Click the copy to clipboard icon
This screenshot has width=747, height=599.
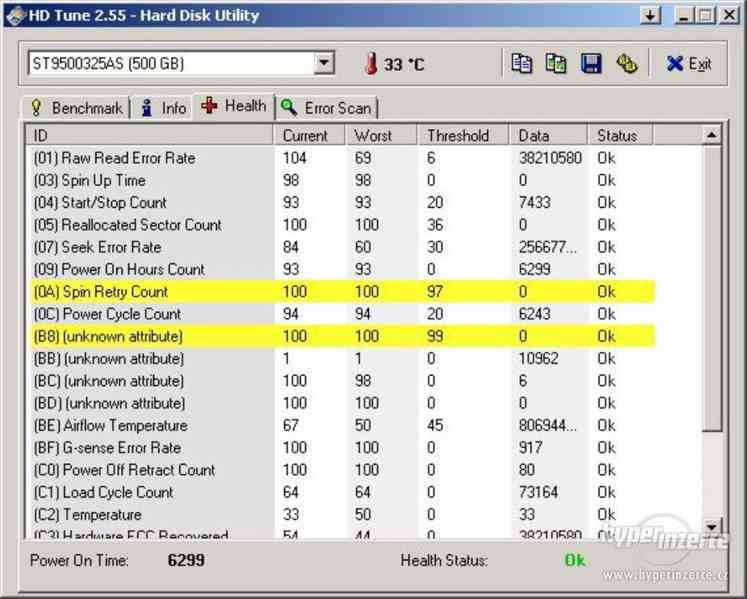click(x=522, y=63)
